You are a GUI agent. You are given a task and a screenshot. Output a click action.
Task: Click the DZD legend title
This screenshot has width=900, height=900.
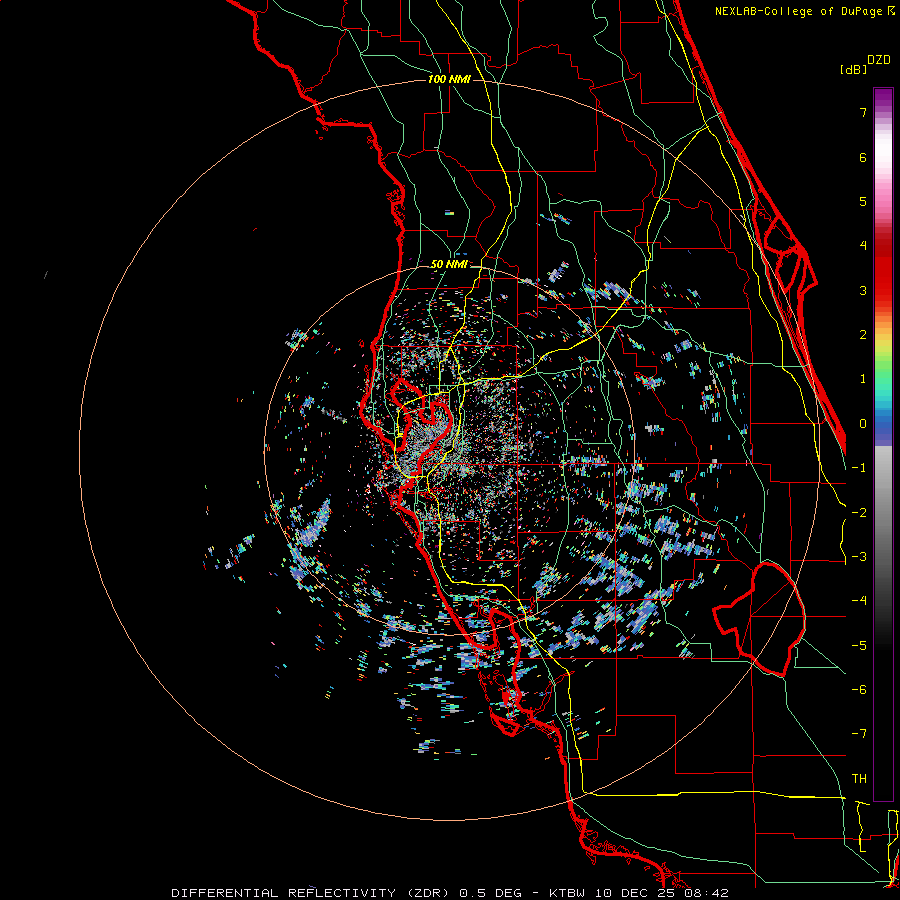tap(879, 60)
